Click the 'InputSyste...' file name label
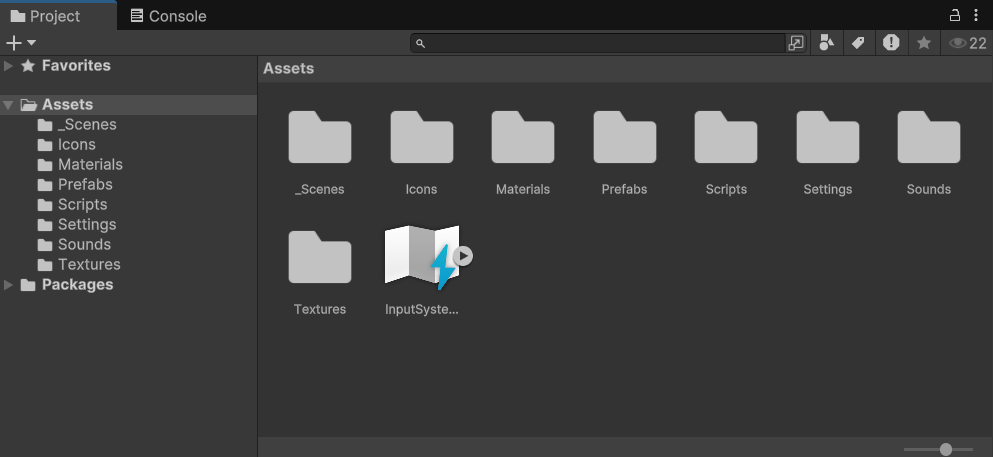 (422, 310)
